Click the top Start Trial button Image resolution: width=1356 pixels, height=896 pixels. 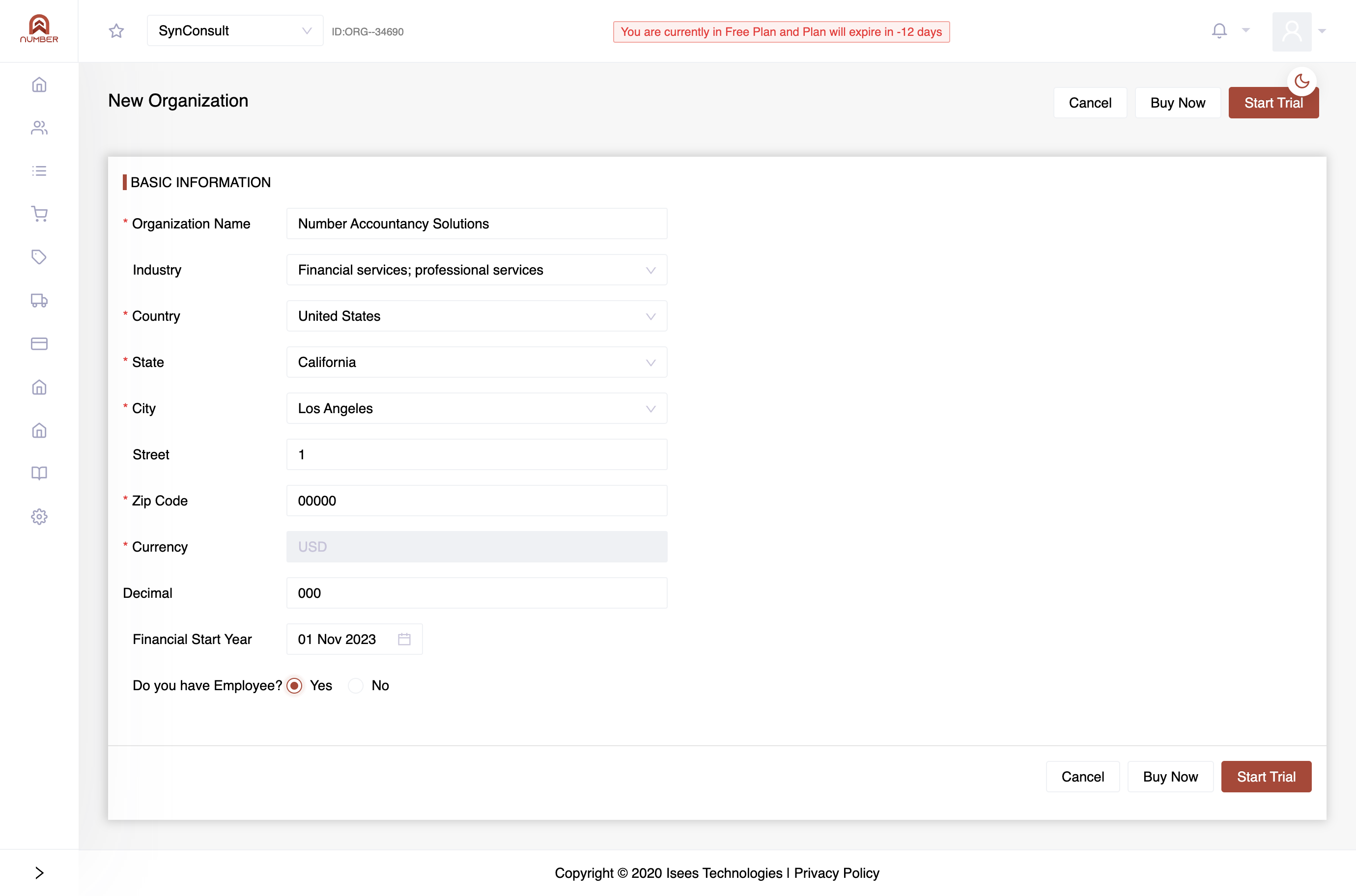[1273, 103]
